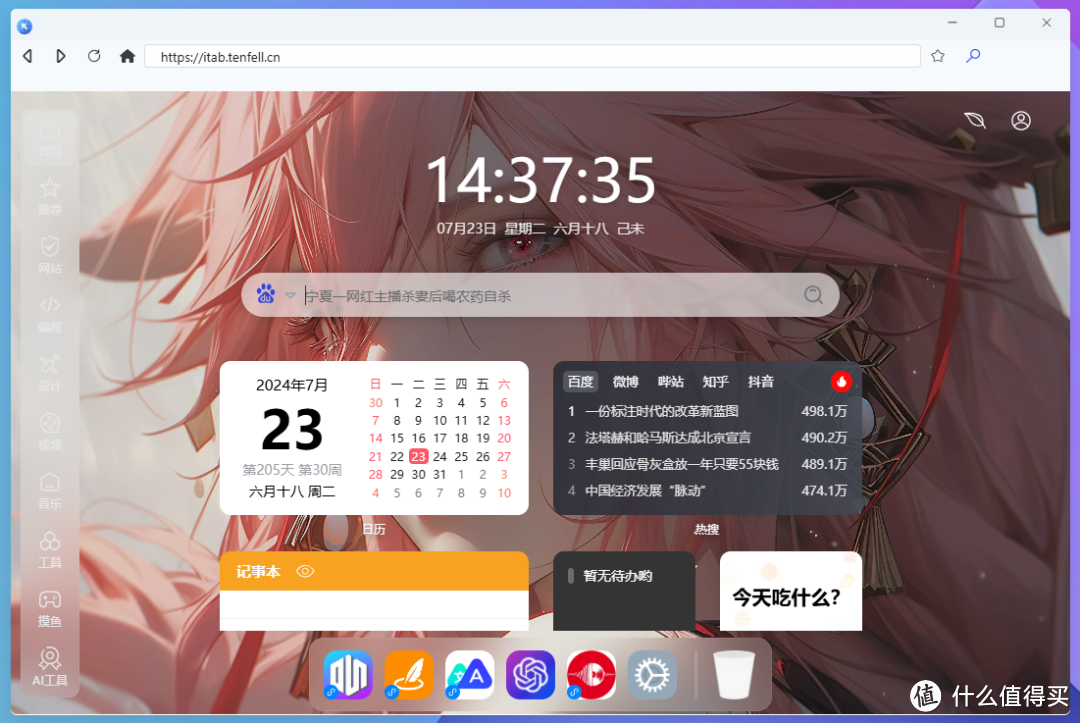Open the 摸鱼 gamepad icon in the sidebar
Viewport: 1080px width, 723px height.
tap(50, 606)
